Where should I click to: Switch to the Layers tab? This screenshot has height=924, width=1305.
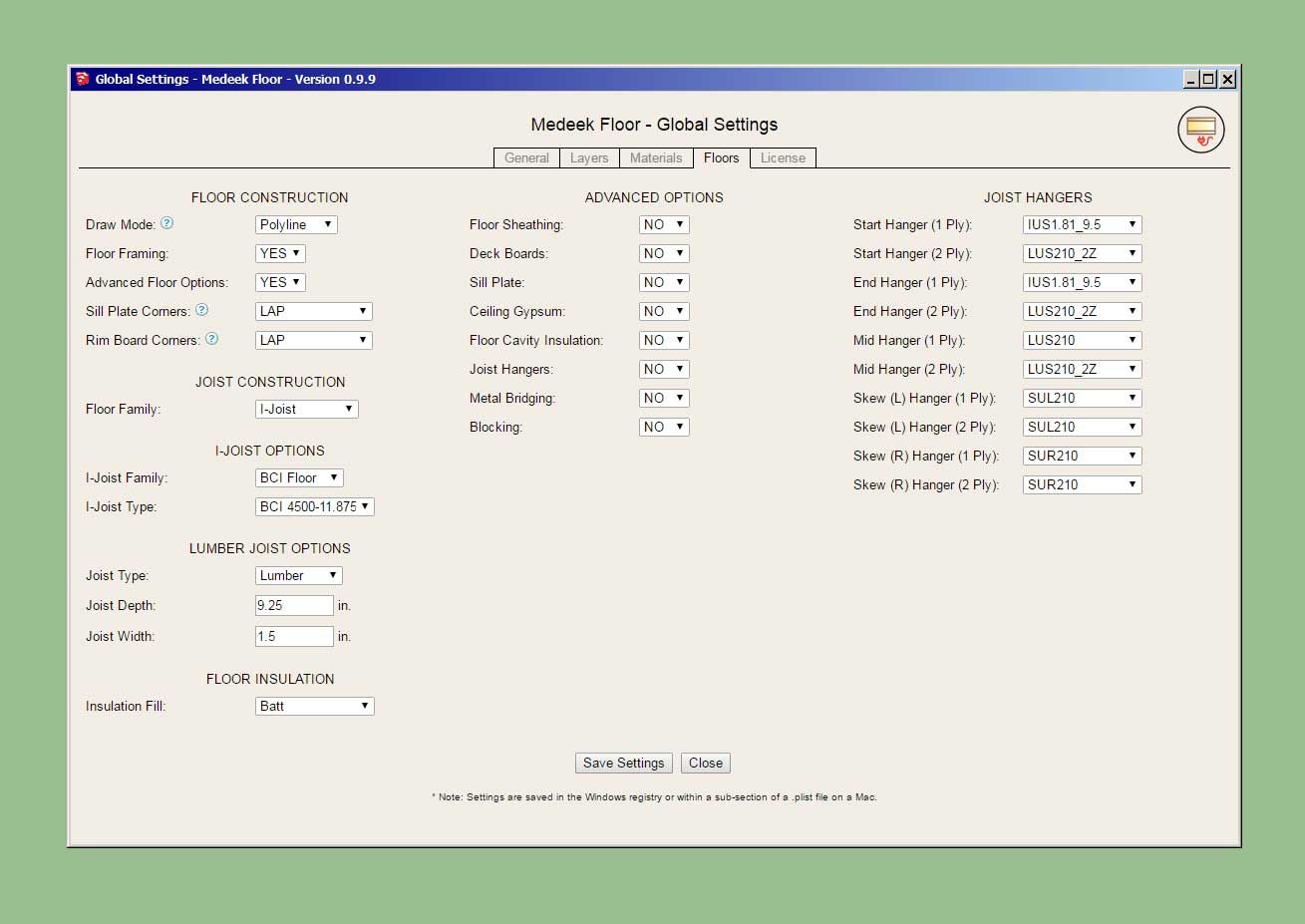click(589, 157)
